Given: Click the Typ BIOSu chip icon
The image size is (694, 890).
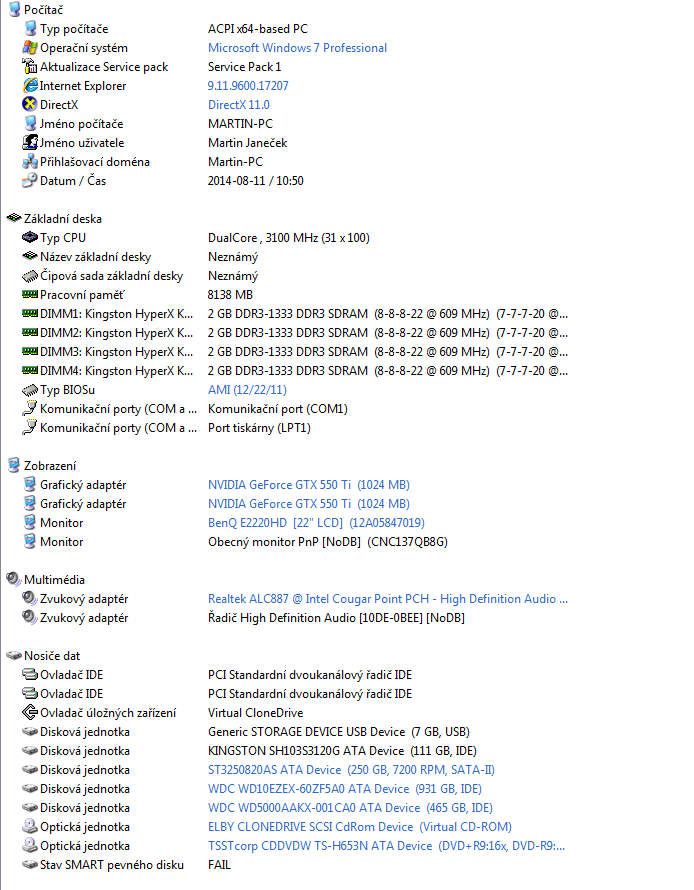Looking at the screenshot, I should tap(30, 390).
